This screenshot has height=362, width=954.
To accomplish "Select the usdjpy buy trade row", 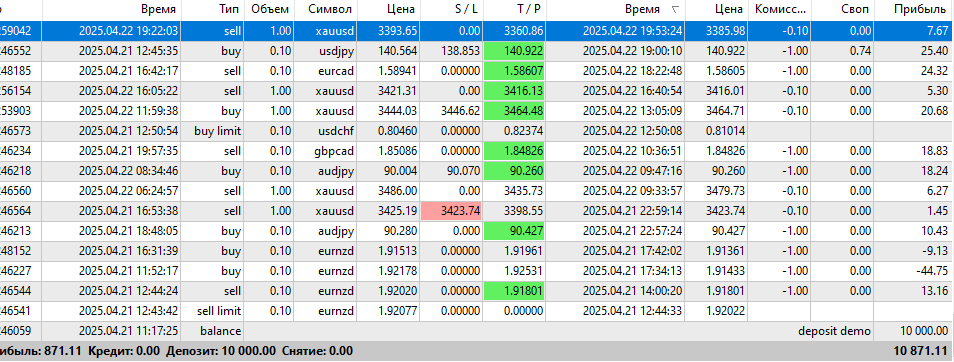I will pos(477,51).
